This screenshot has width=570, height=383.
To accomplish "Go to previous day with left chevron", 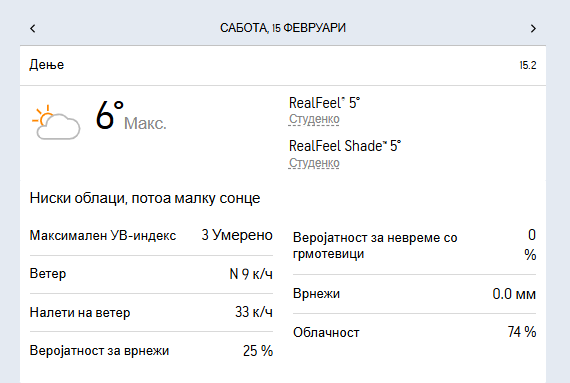I will 33,28.
